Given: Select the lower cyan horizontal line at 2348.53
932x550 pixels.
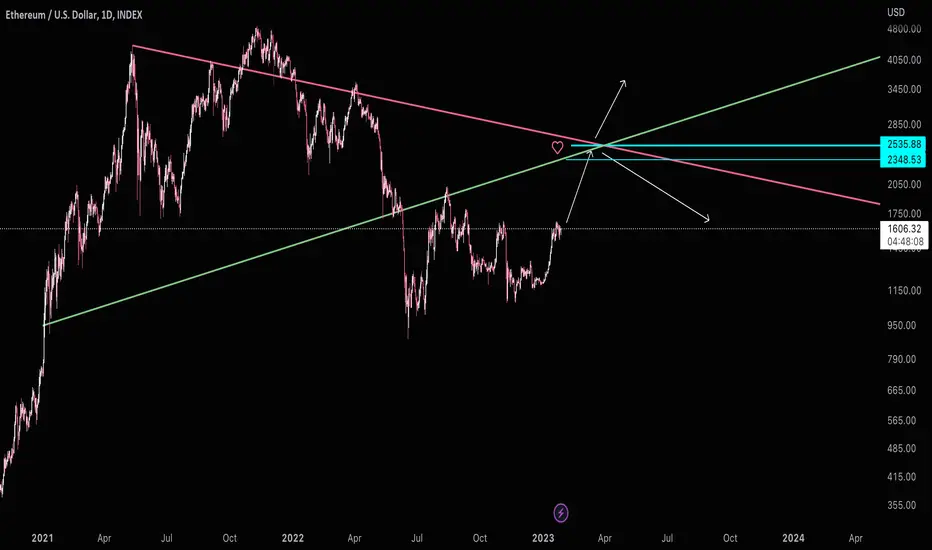Looking at the screenshot, I should point(723,159).
